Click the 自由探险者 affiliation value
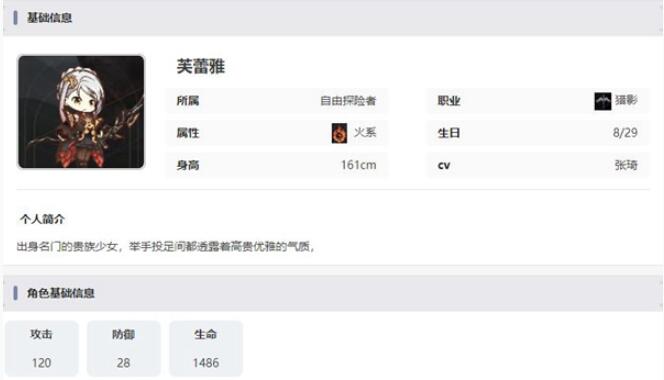Screen dimensions: 664x380 tap(348, 101)
